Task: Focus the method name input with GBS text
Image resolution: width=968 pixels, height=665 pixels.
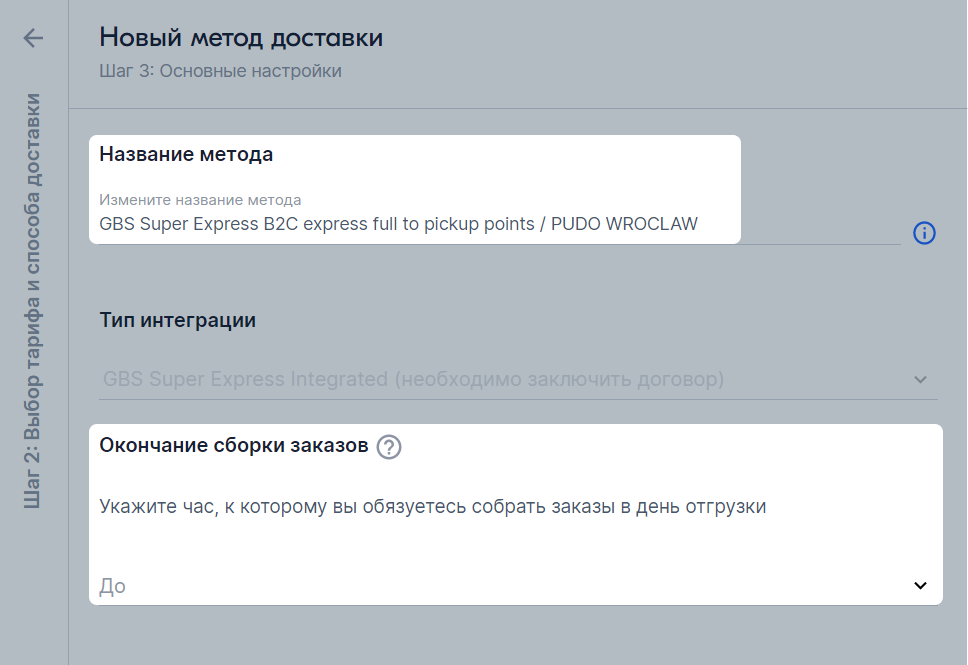Action: (x=499, y=224)
